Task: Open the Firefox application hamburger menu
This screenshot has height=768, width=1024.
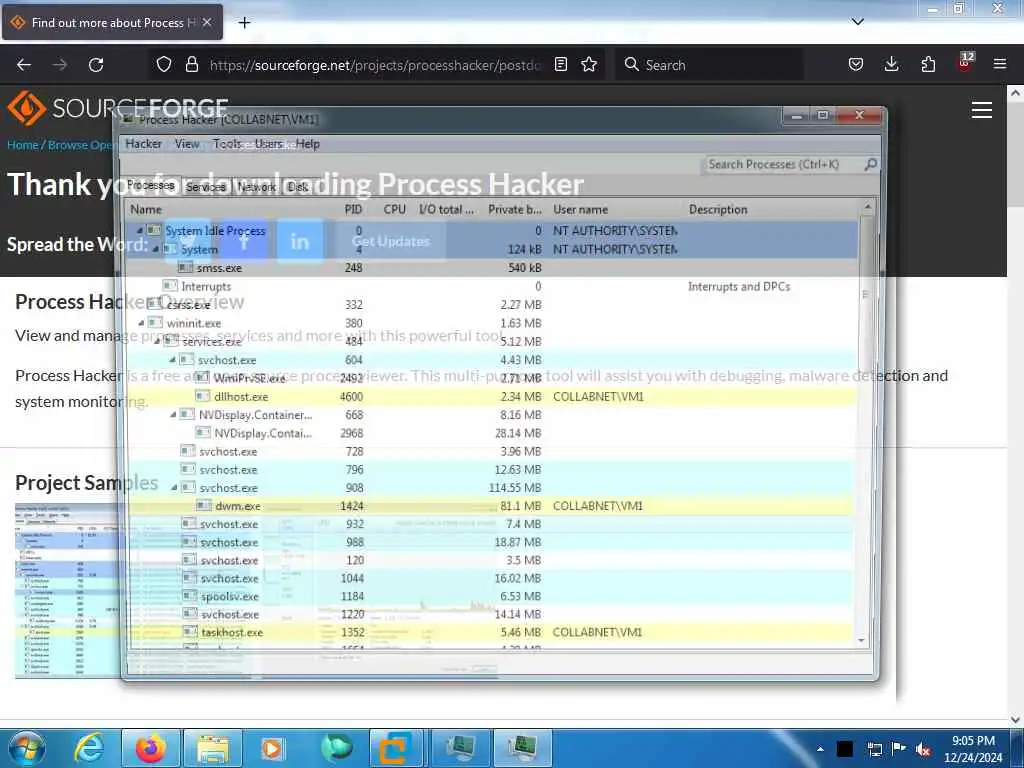Action: [x=1000, y=65]
